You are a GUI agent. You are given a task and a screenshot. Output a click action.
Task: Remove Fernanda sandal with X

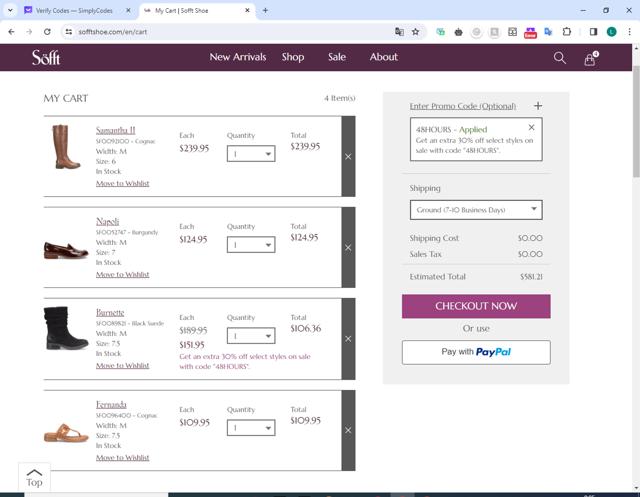point(348,430)
